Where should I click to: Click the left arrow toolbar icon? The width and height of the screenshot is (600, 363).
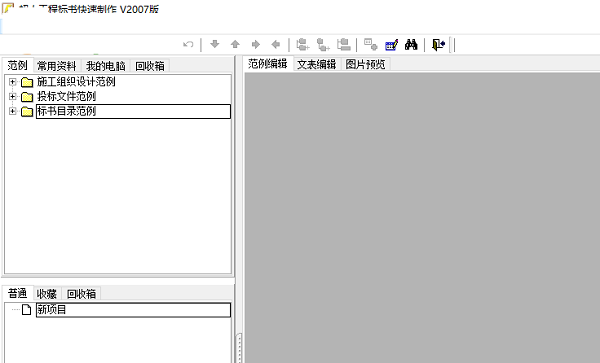tap(276, 44)
